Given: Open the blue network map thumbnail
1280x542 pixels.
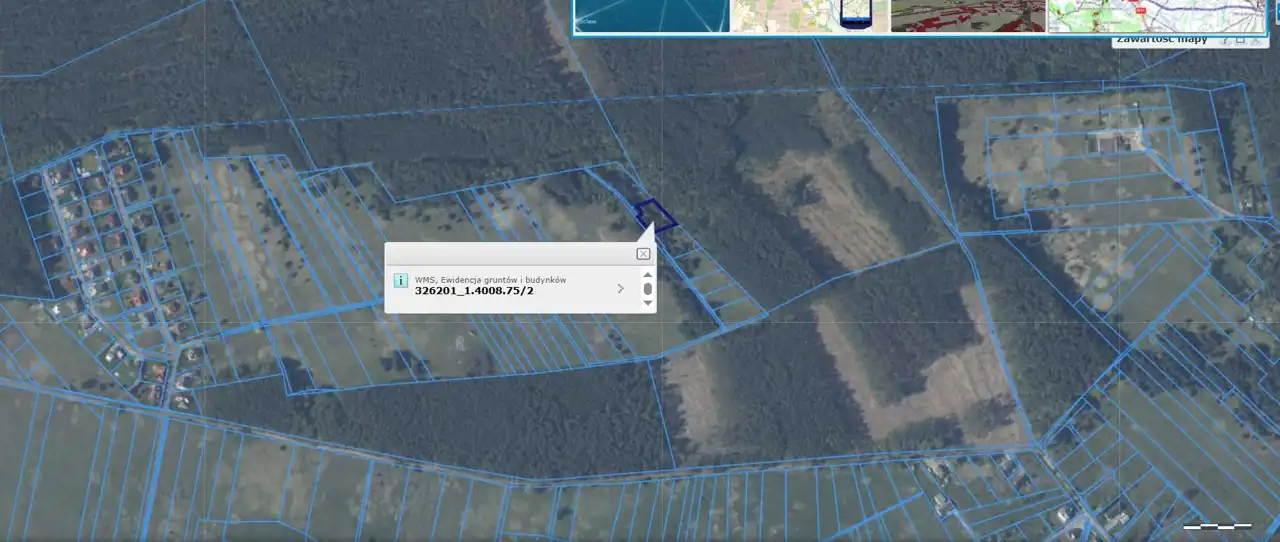Looking at the screenshot, I should [x=651, y=16].
